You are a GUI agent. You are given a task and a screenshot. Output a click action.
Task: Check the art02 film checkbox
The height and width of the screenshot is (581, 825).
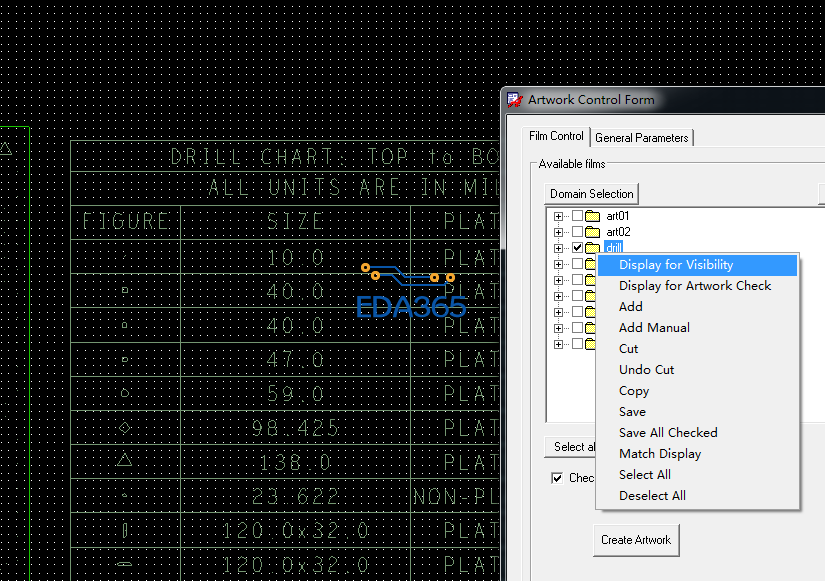[577, 232]
